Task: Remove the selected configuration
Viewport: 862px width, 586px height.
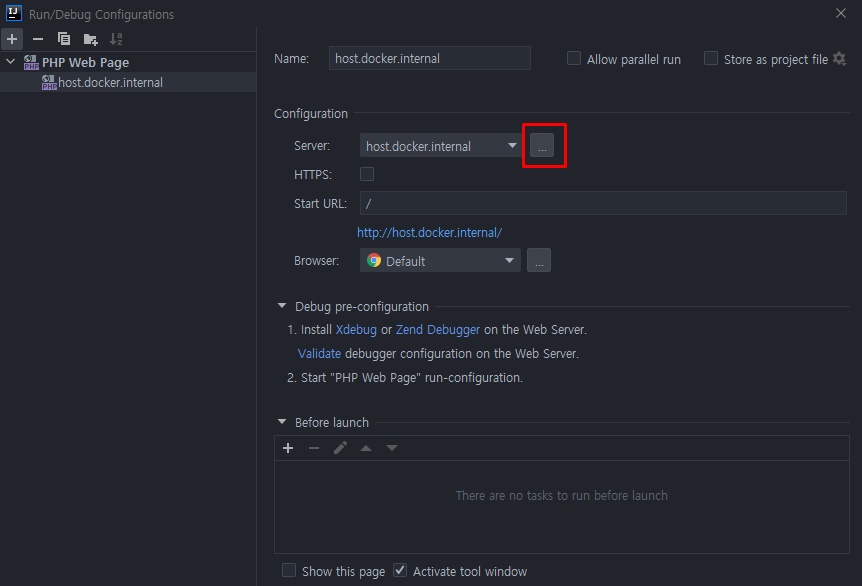Action: 38,39
